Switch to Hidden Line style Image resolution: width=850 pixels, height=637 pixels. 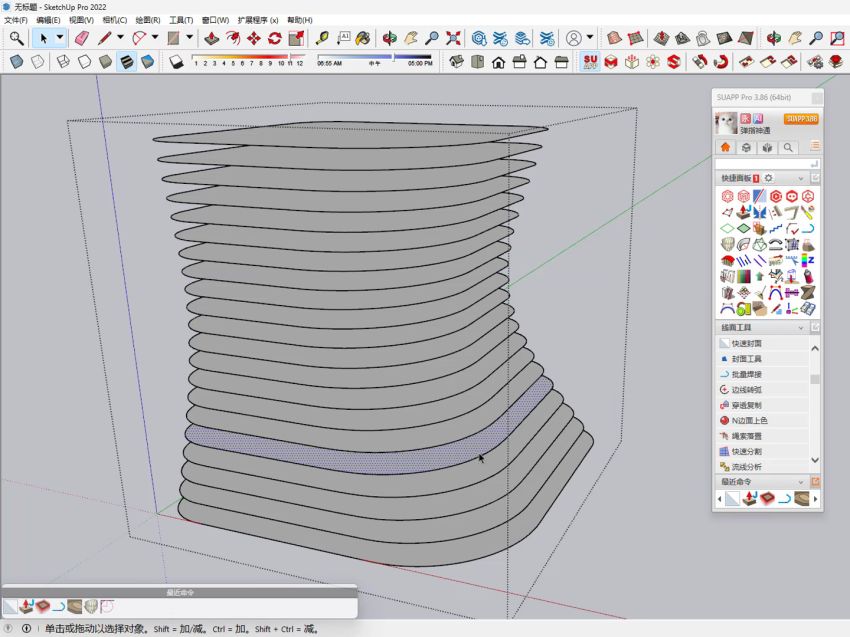[84, 62]
